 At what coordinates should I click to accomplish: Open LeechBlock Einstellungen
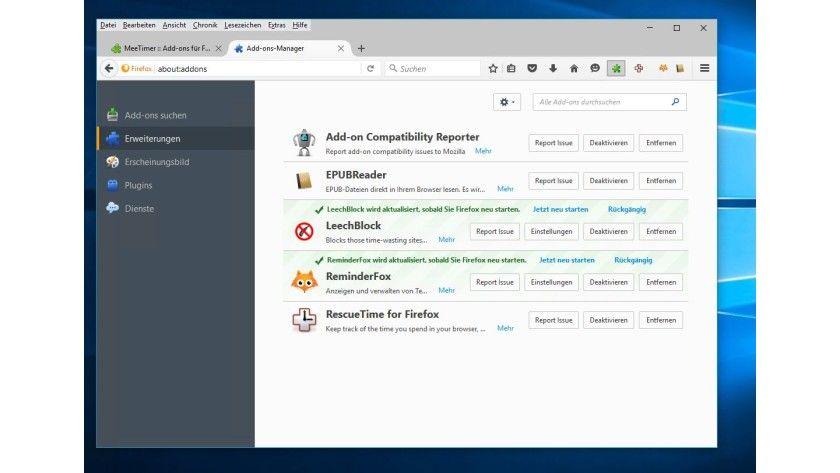tap(551, 231)
